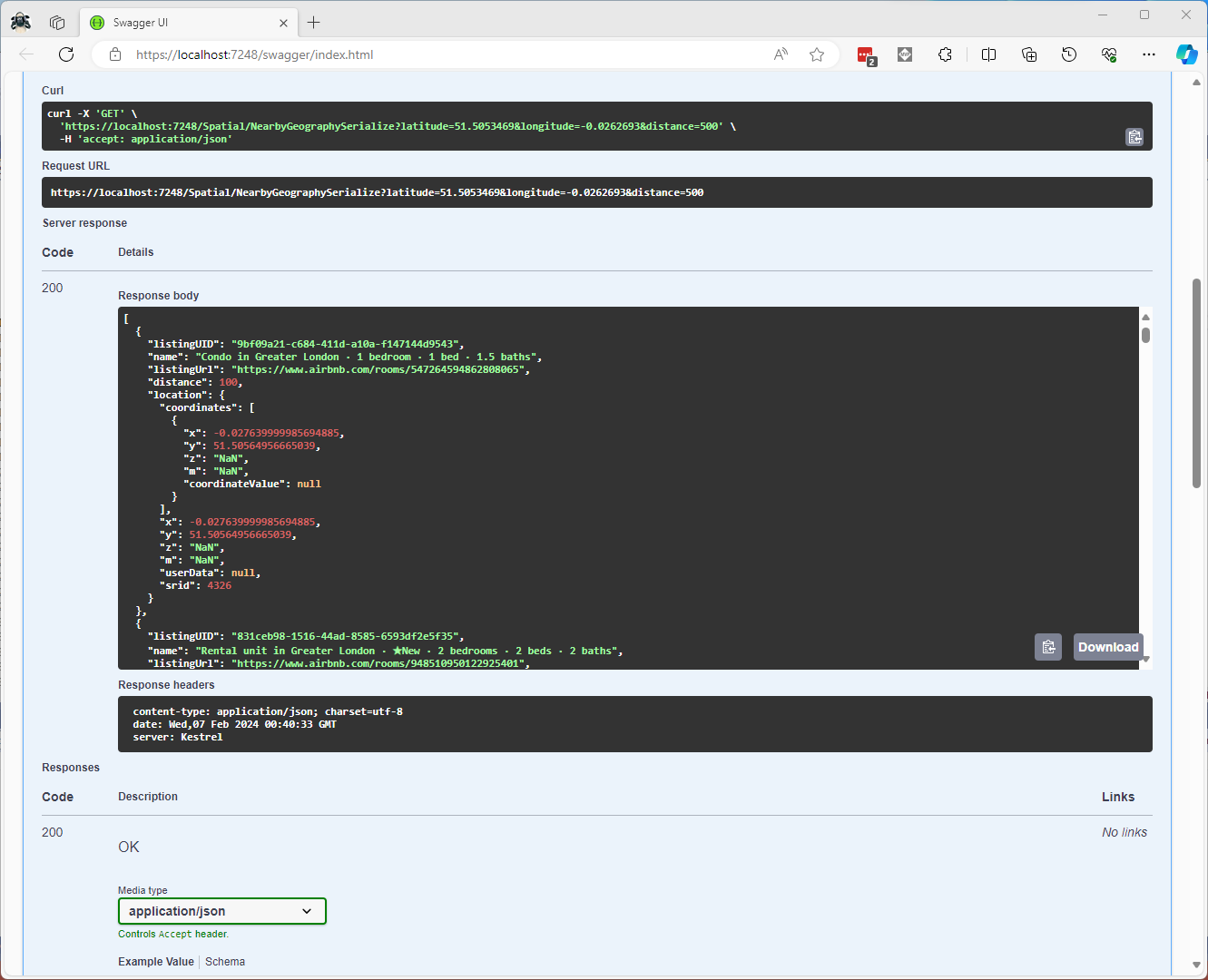Open Browser essentials heart icon
This screenshot has height=980, width=1208.
(x=1109, y=54)
